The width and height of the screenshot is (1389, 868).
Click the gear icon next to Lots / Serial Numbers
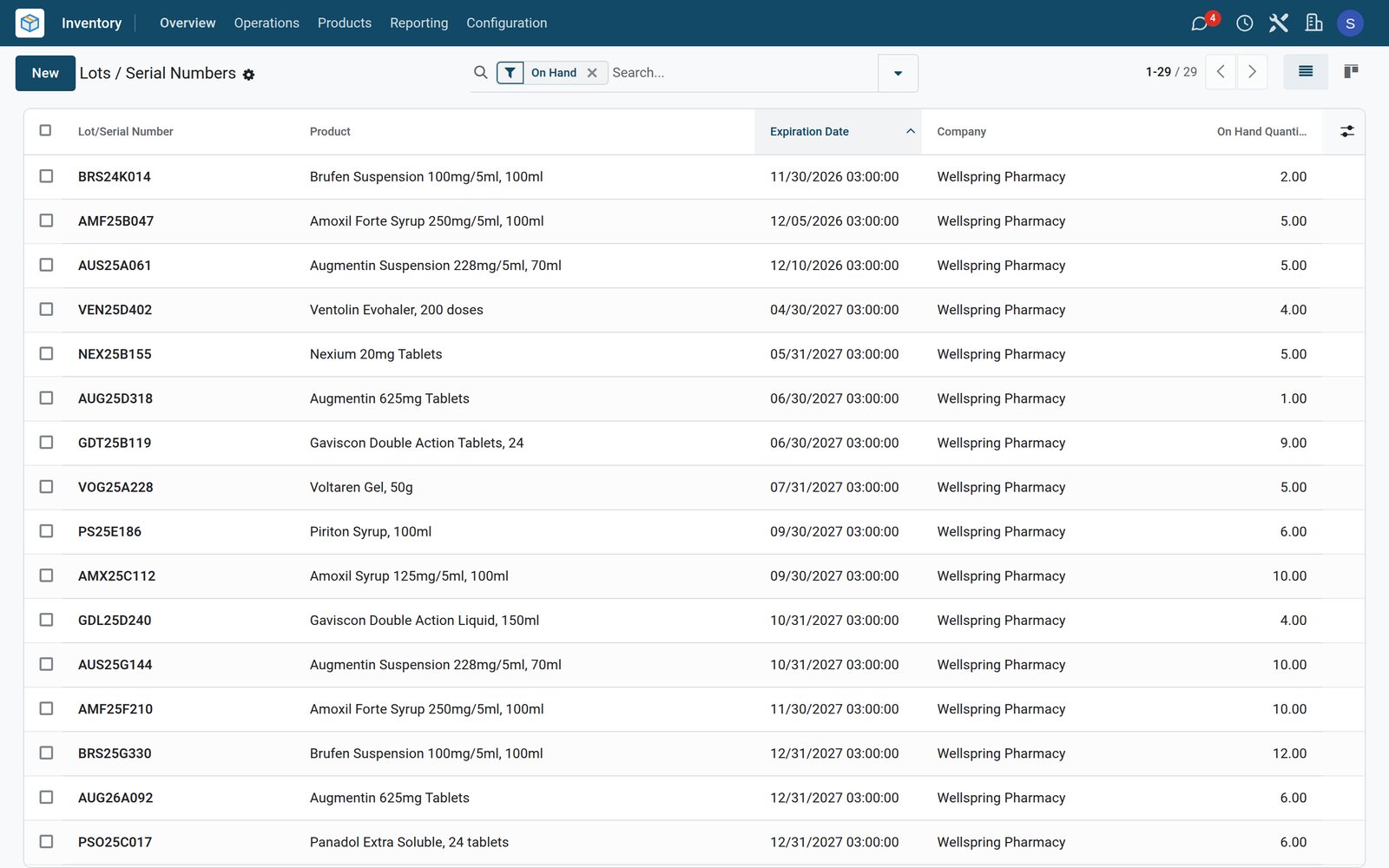pyautogui.click(x=249, y=75)
